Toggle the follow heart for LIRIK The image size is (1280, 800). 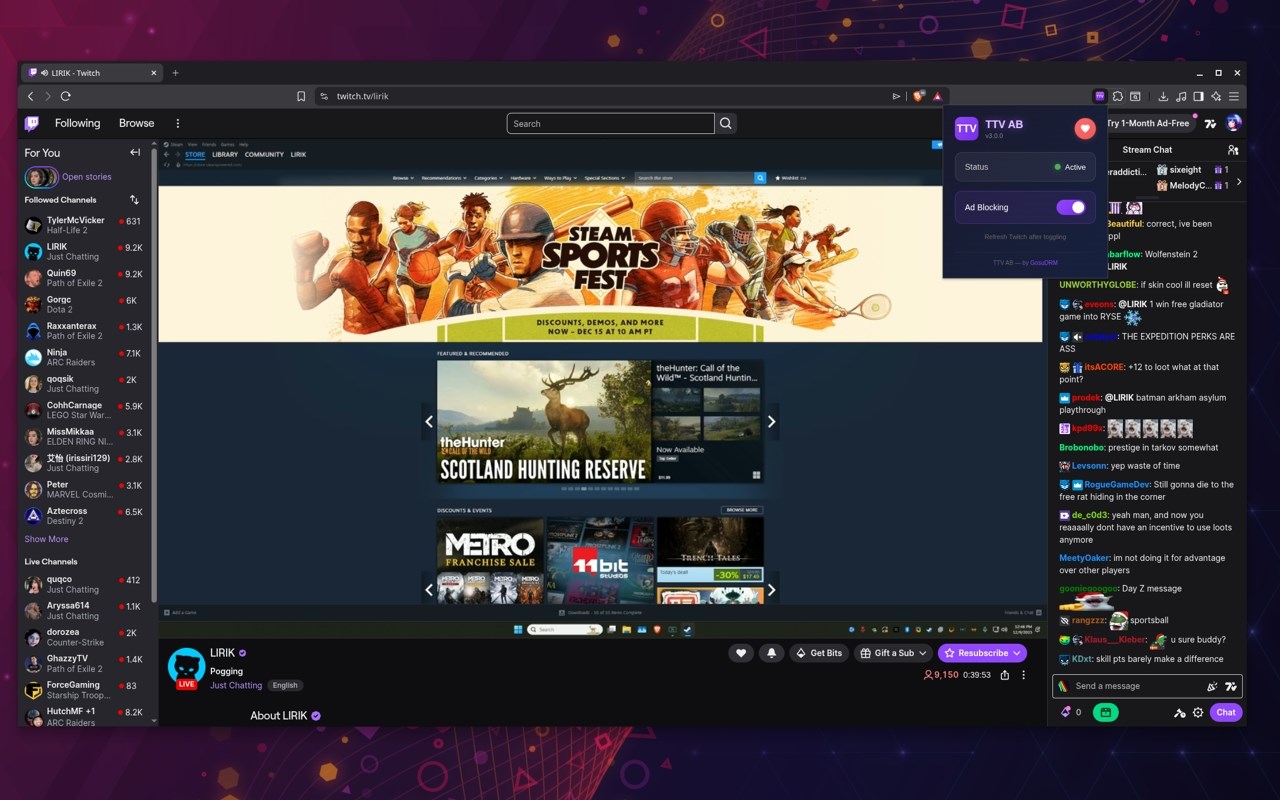pos(741,653)
